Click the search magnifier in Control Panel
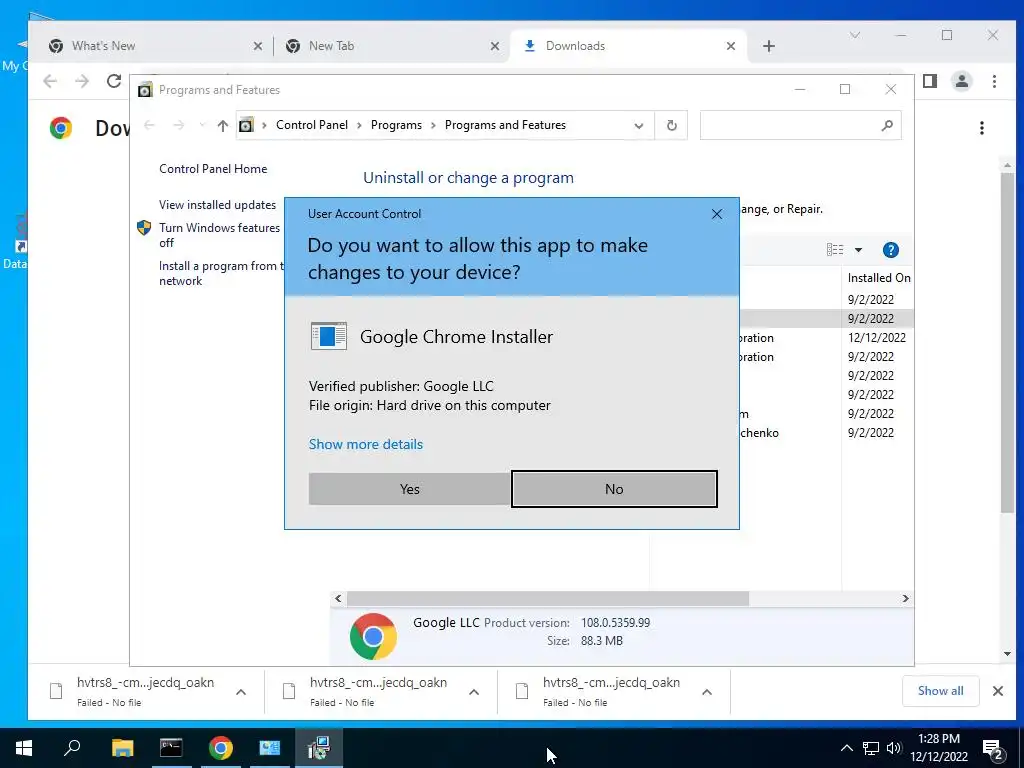 [887, 125]
